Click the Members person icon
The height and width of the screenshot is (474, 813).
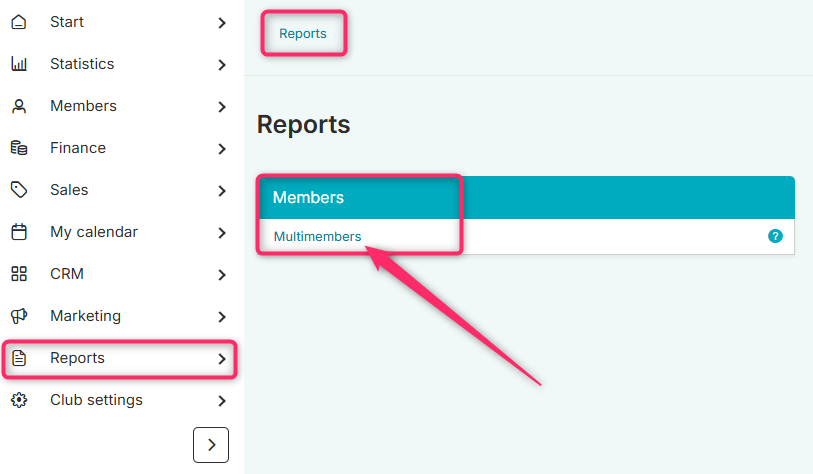point(19,106)
